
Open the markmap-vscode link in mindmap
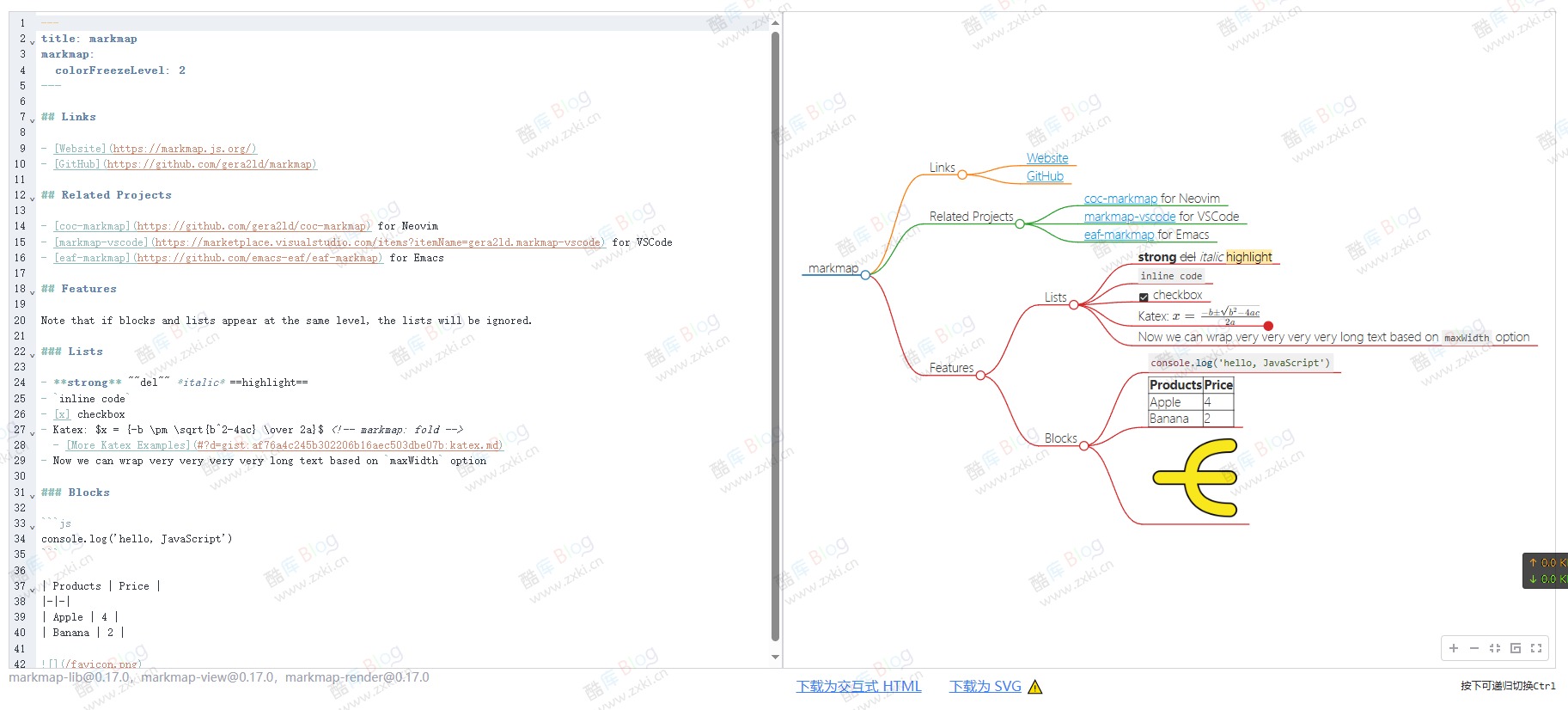coord(1130,217)
